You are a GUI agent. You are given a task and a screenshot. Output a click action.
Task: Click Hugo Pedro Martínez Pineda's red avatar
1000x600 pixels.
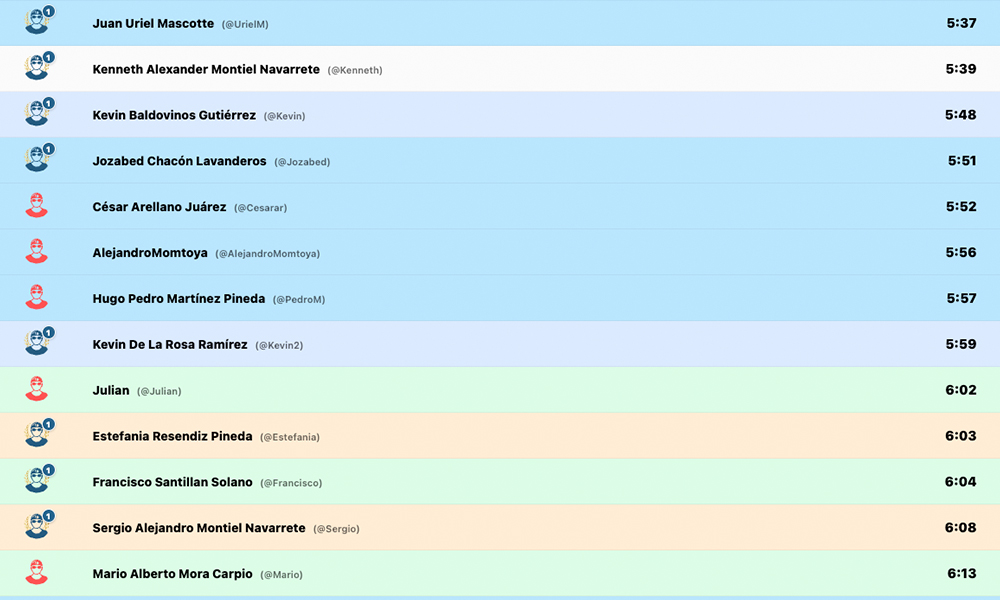pos(37,298)
